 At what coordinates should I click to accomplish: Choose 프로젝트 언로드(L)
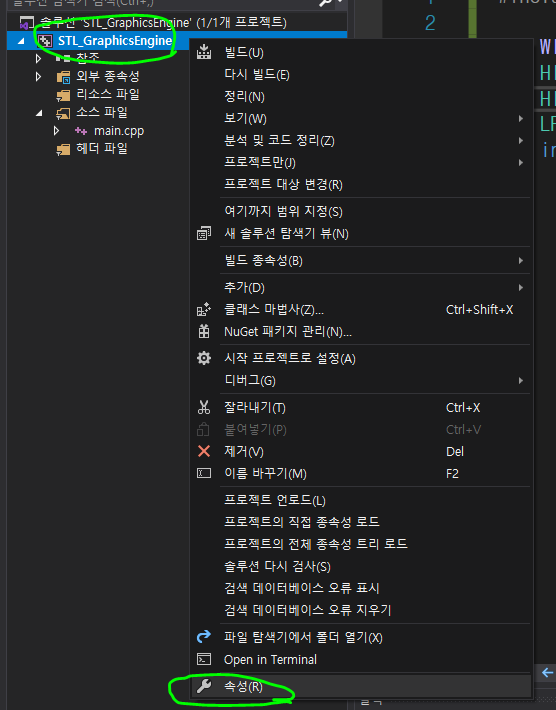[x=275, y=500]
